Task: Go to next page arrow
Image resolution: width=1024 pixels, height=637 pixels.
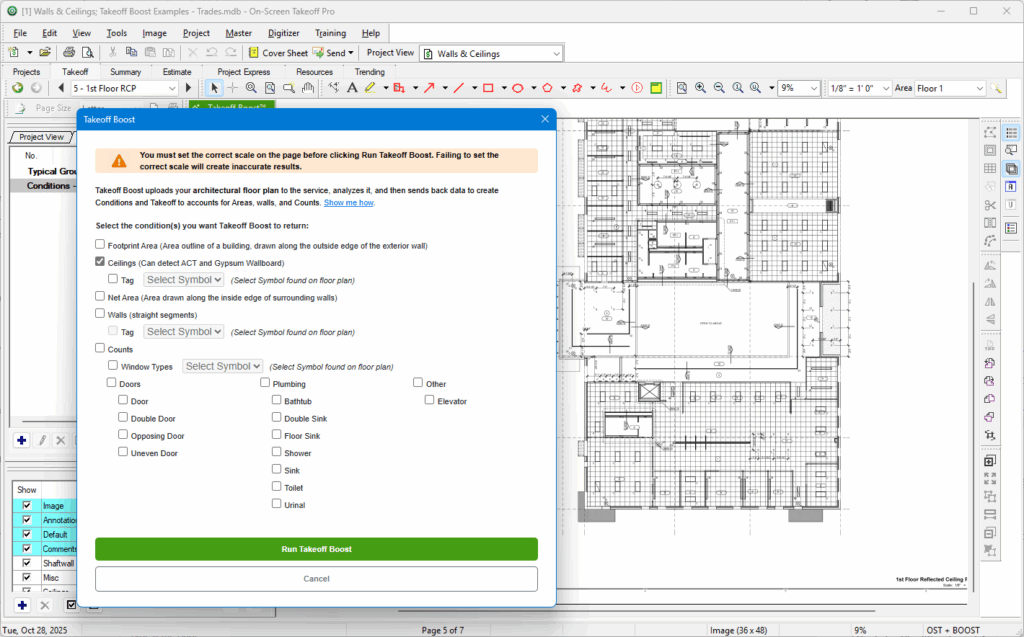Action: point(188,88)
